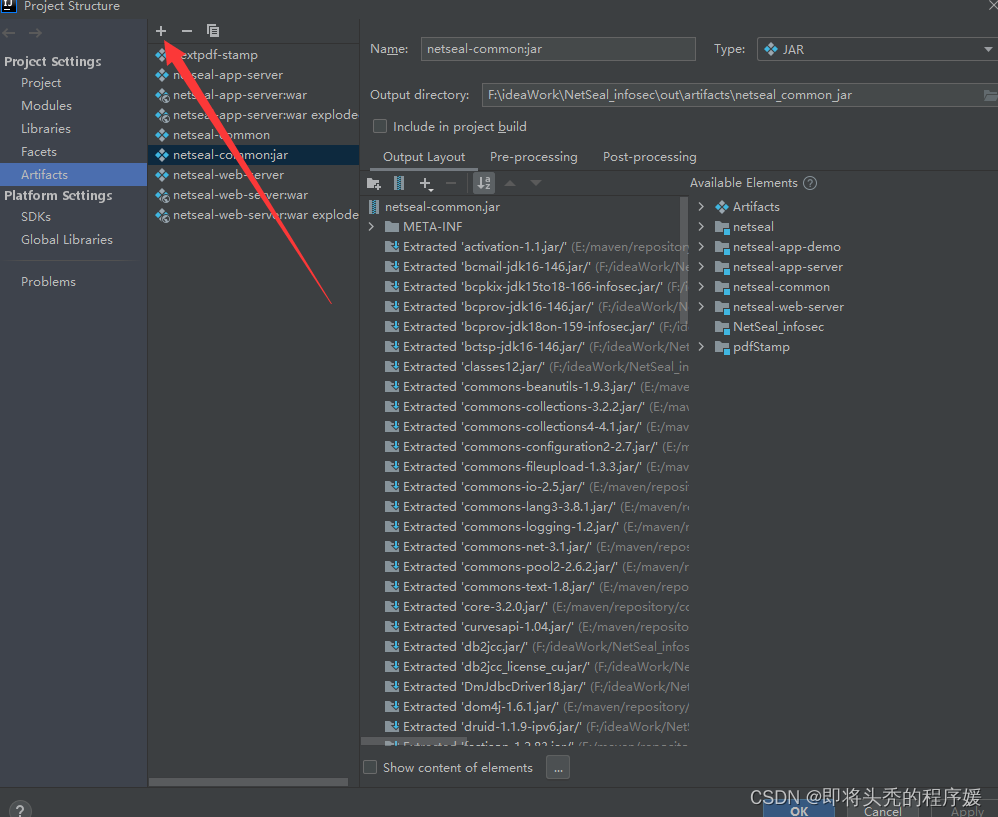Expand the netseal-app-demo node

tap(701, 247)
